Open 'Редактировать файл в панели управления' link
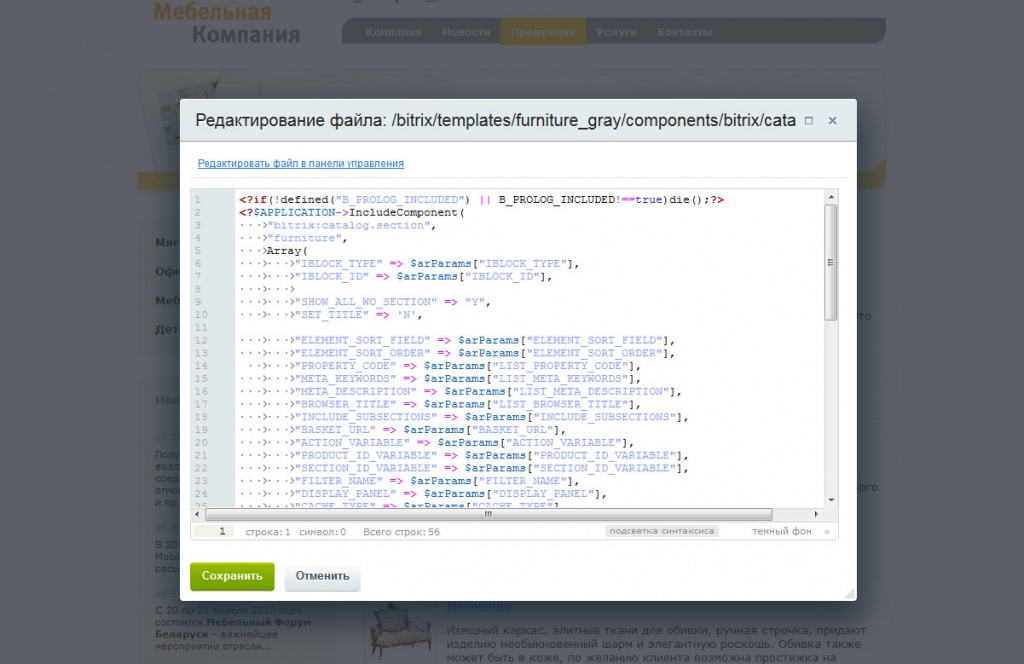The image size is (1024, 664). (300, 163)
